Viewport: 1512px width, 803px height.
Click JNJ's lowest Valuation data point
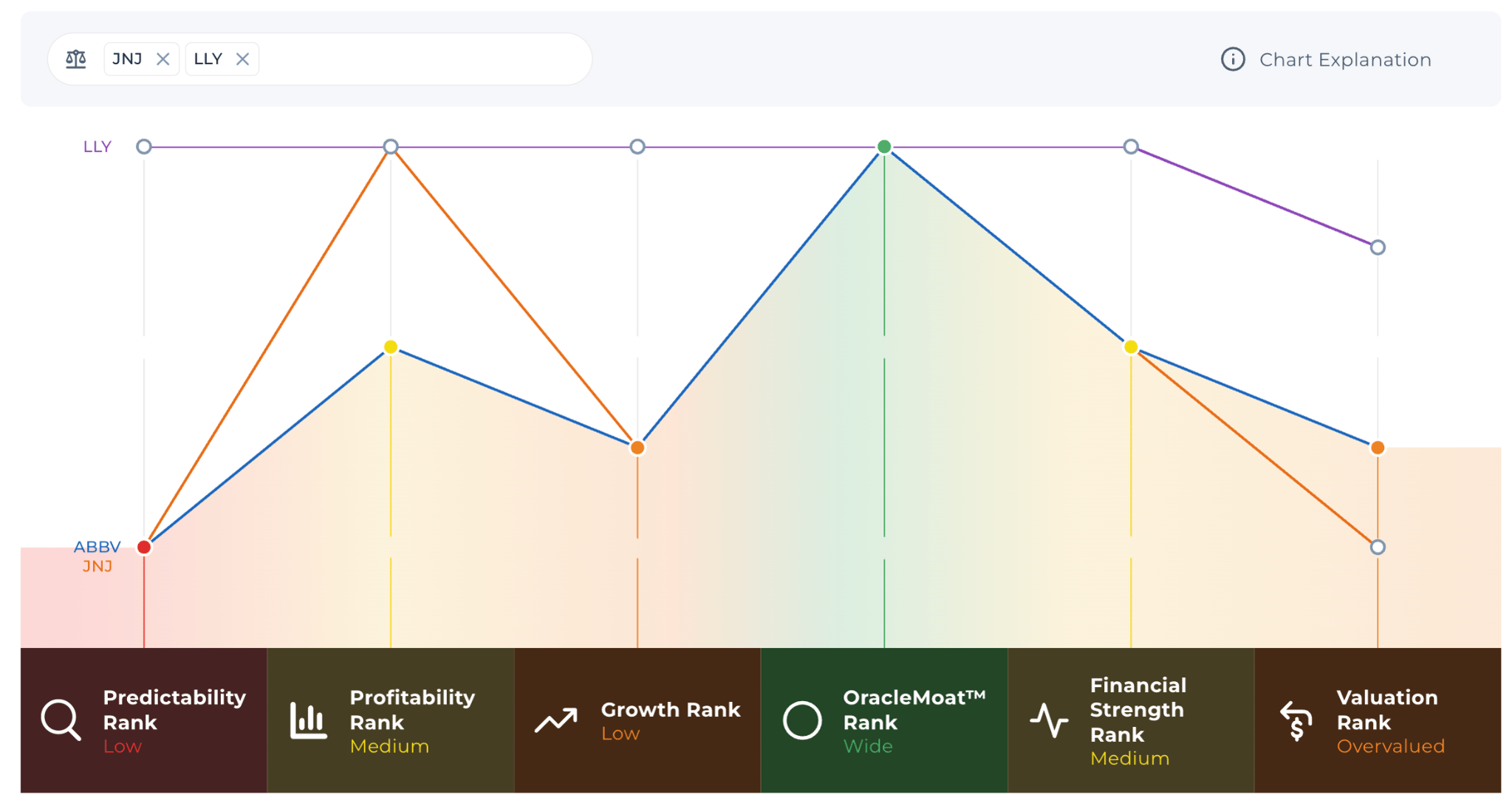[1378, 547]
